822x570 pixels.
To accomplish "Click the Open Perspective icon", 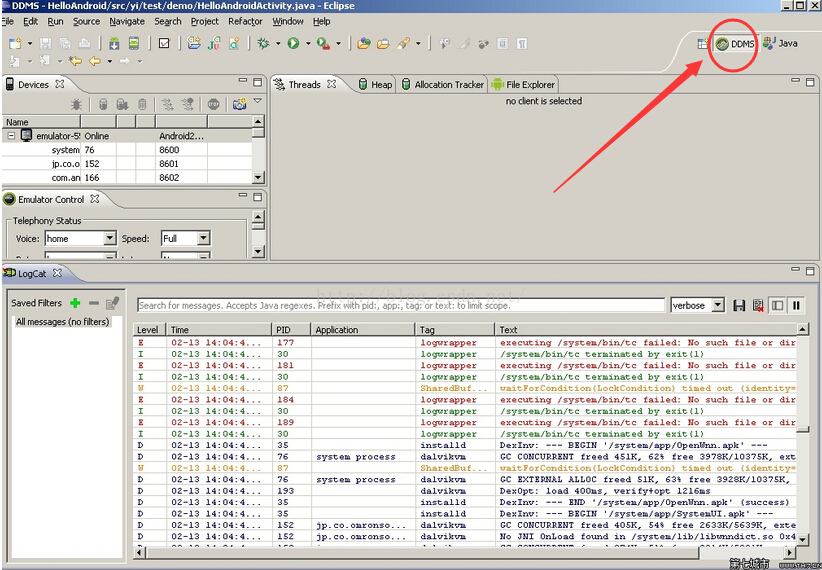I will point(703,44).
